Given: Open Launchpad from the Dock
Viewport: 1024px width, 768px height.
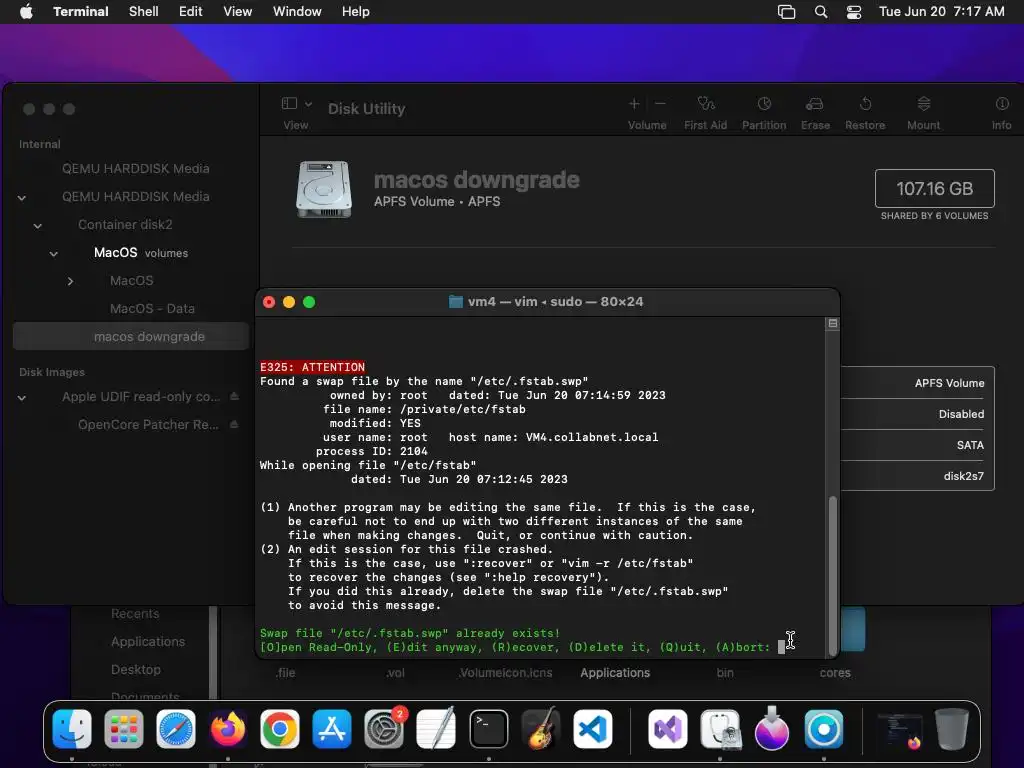Looking at the screenshot, I should (123, 729).
